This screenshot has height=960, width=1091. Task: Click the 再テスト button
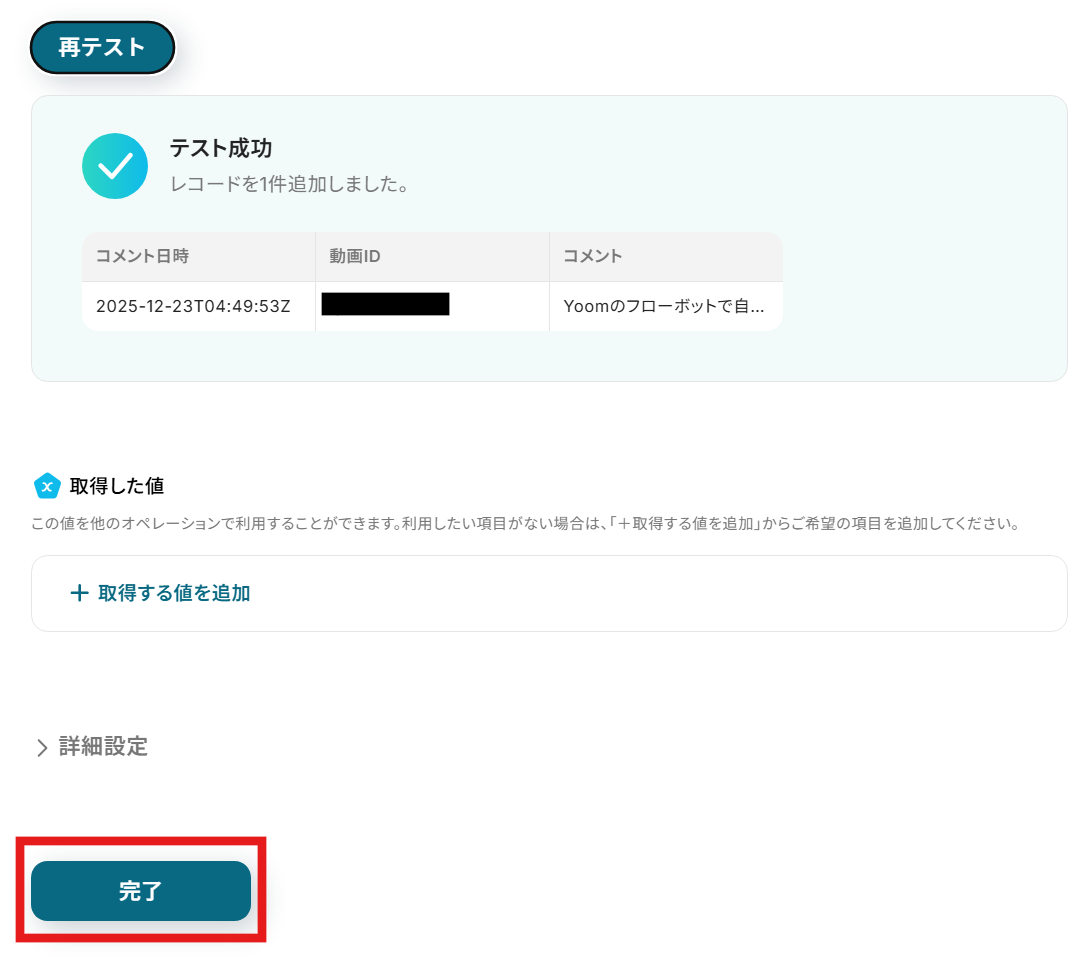102,47
